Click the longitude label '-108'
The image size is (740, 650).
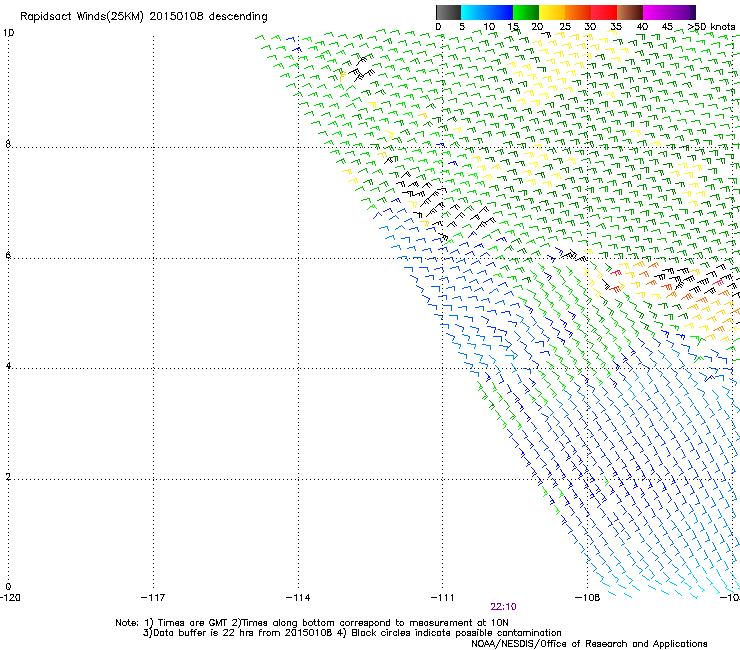pyautogui.click(x=588, y=598)
